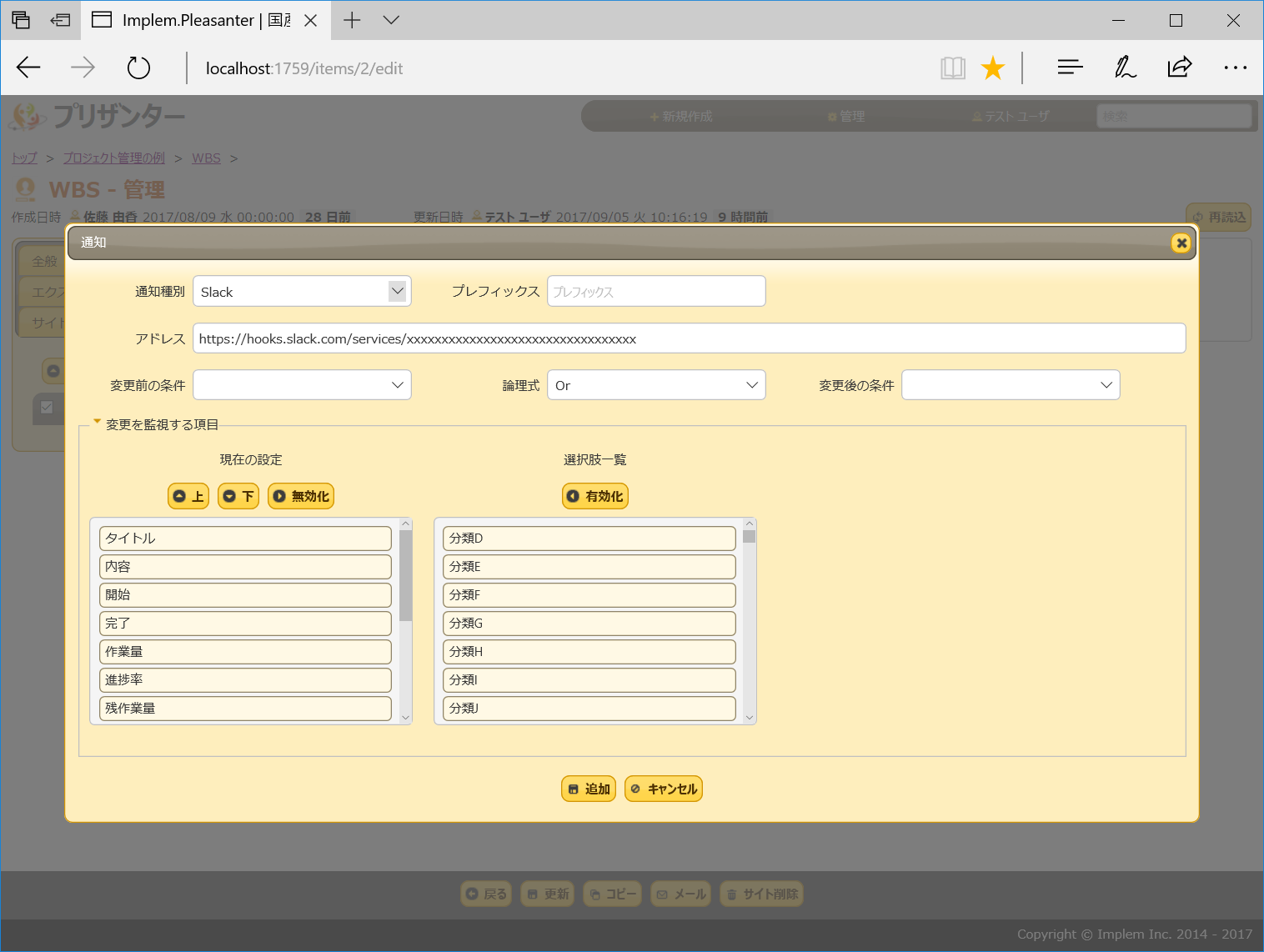This screenshot has width=1264, height=952.
Task: Click the 有効化 button
Action: [x=595, y=496]
